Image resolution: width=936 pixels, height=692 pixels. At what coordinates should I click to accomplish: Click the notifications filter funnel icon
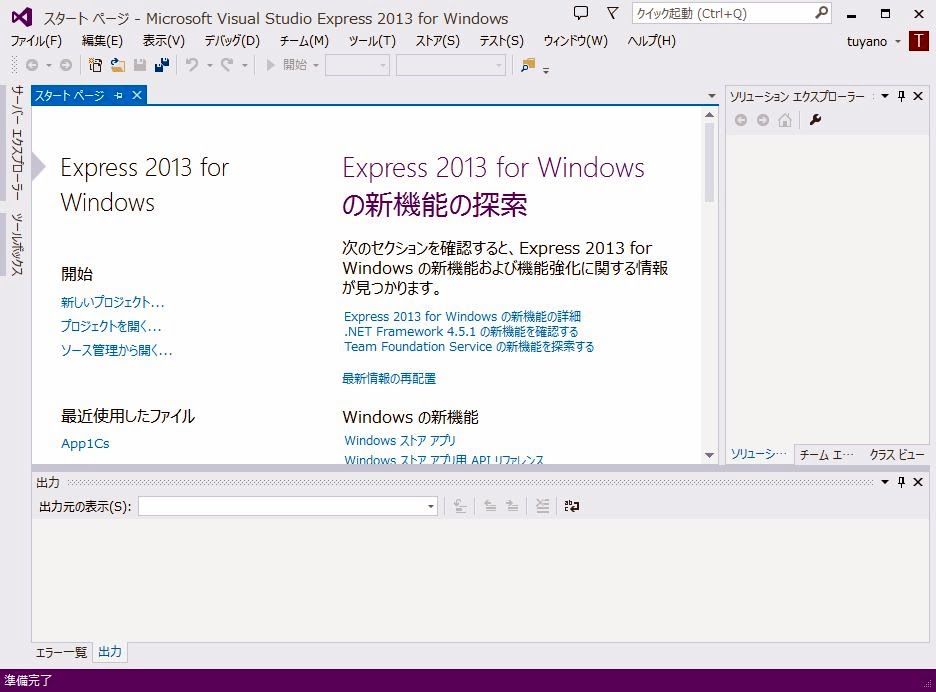click(x=612, y=13)
